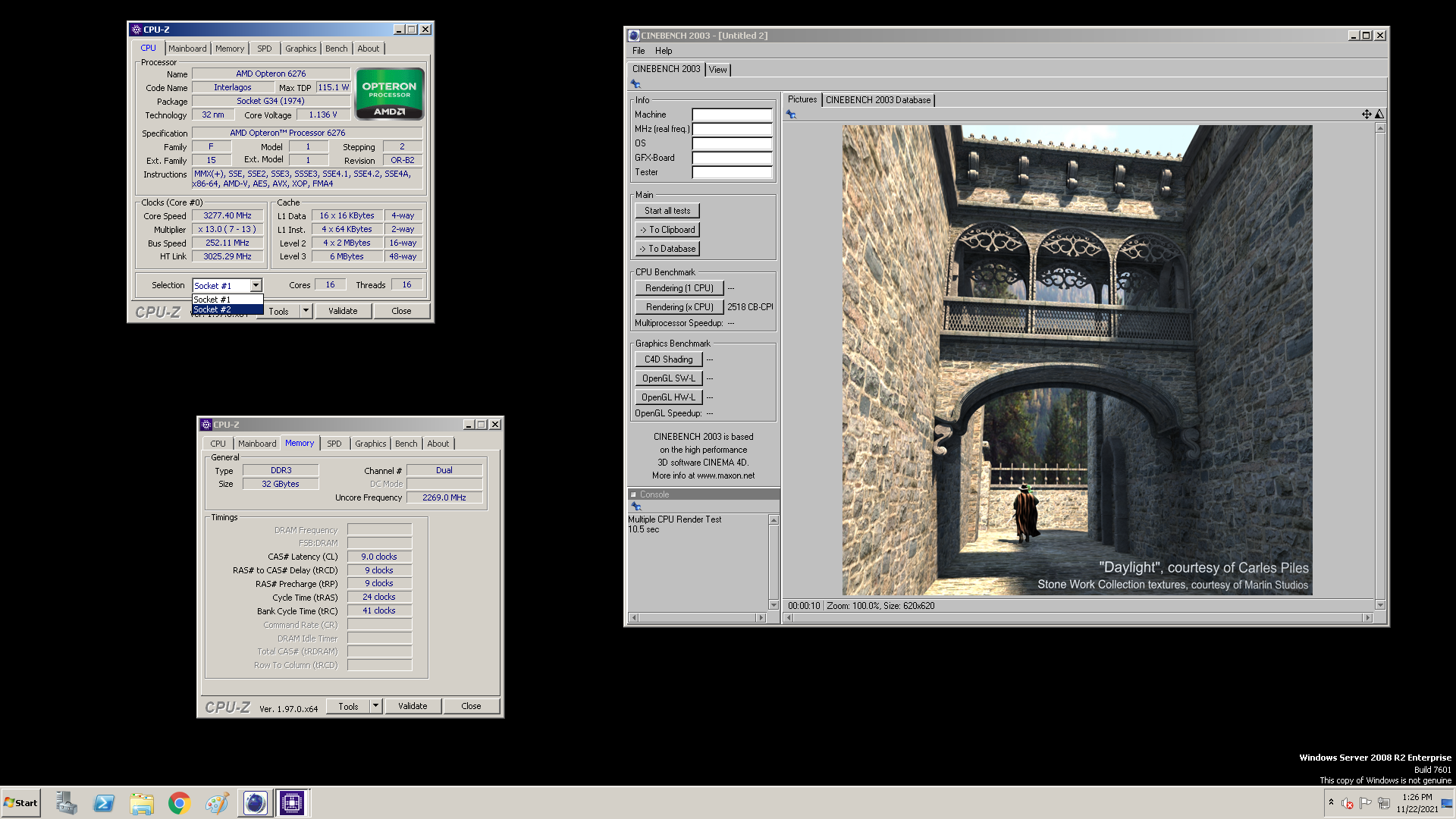Click the To Clipboard button
1456x819 pixels.
667,230
